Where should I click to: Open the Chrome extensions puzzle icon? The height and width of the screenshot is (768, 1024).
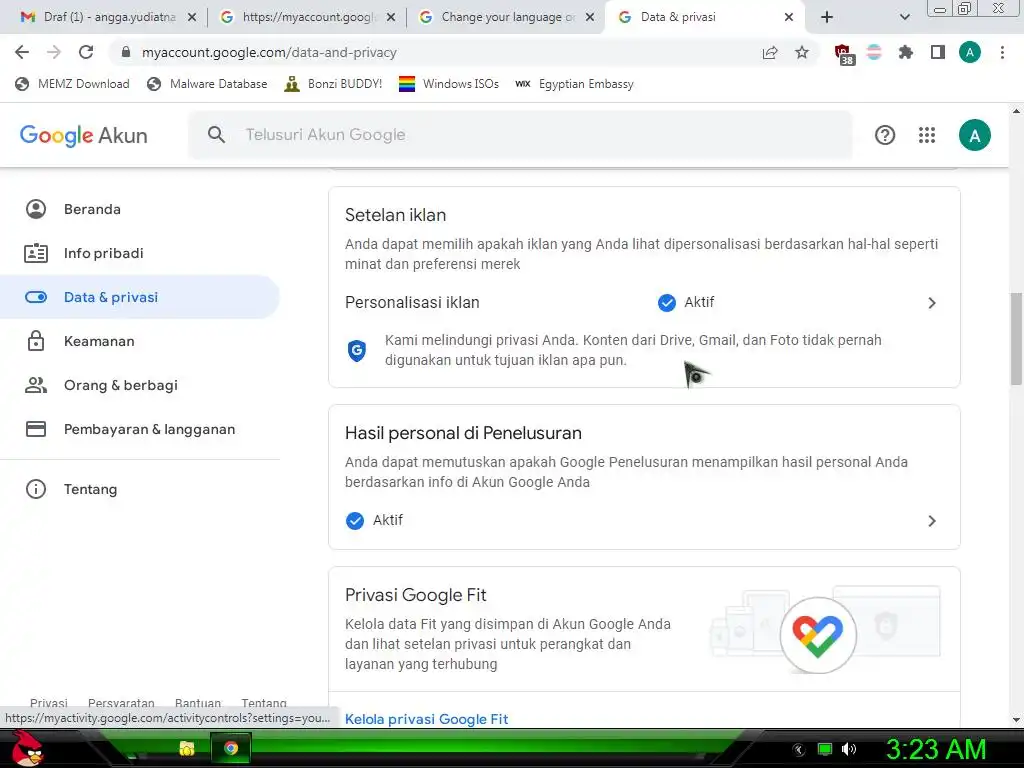pyautogui.click(x=906, y=52)
